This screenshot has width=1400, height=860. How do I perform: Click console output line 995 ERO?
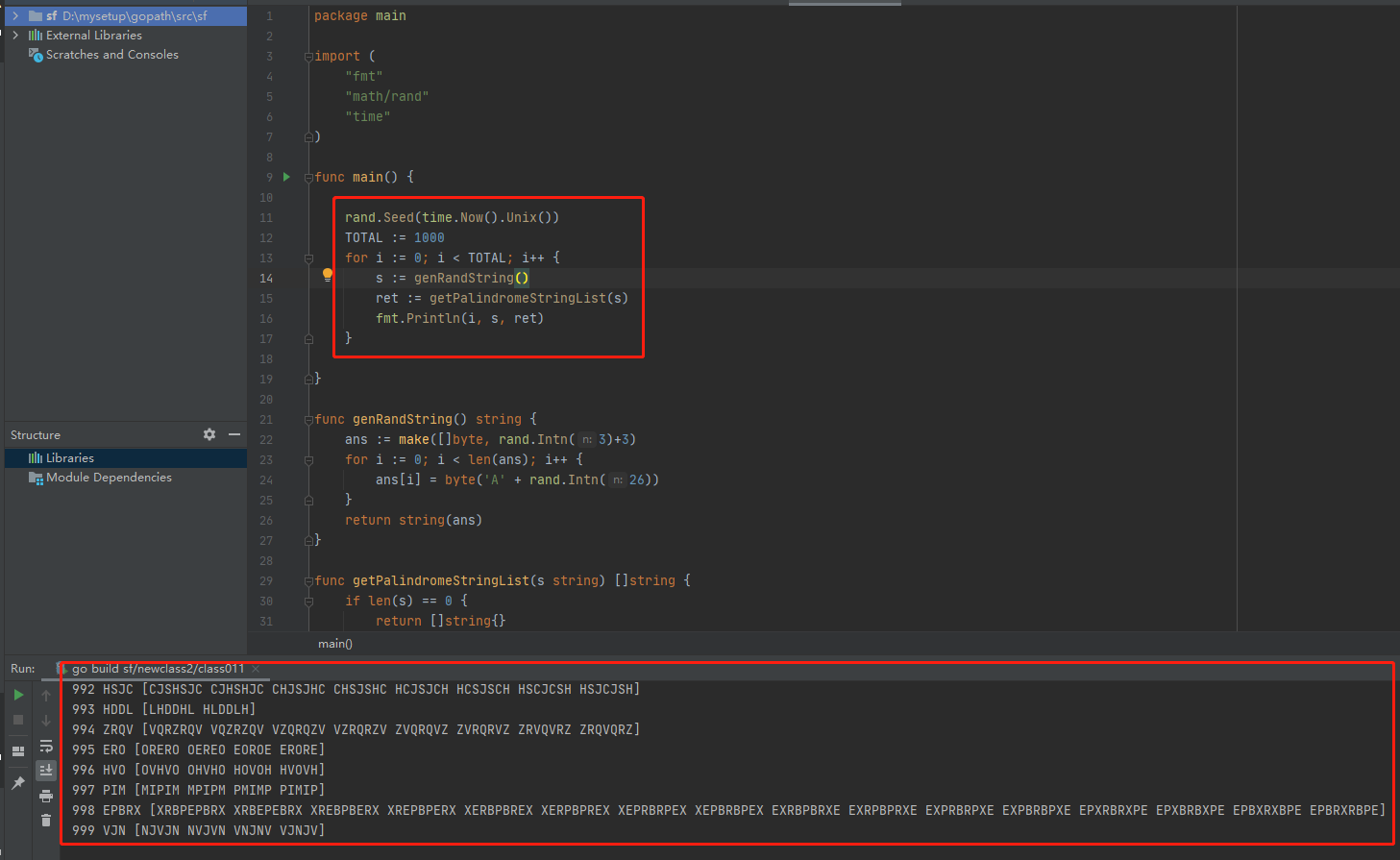pos(199,750)
